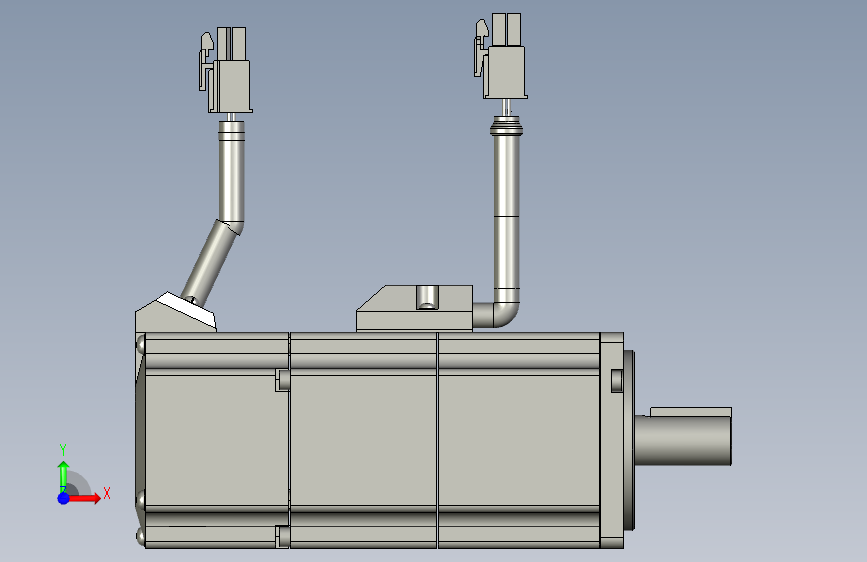Select the round hole on the terminal box

point(427,297)
